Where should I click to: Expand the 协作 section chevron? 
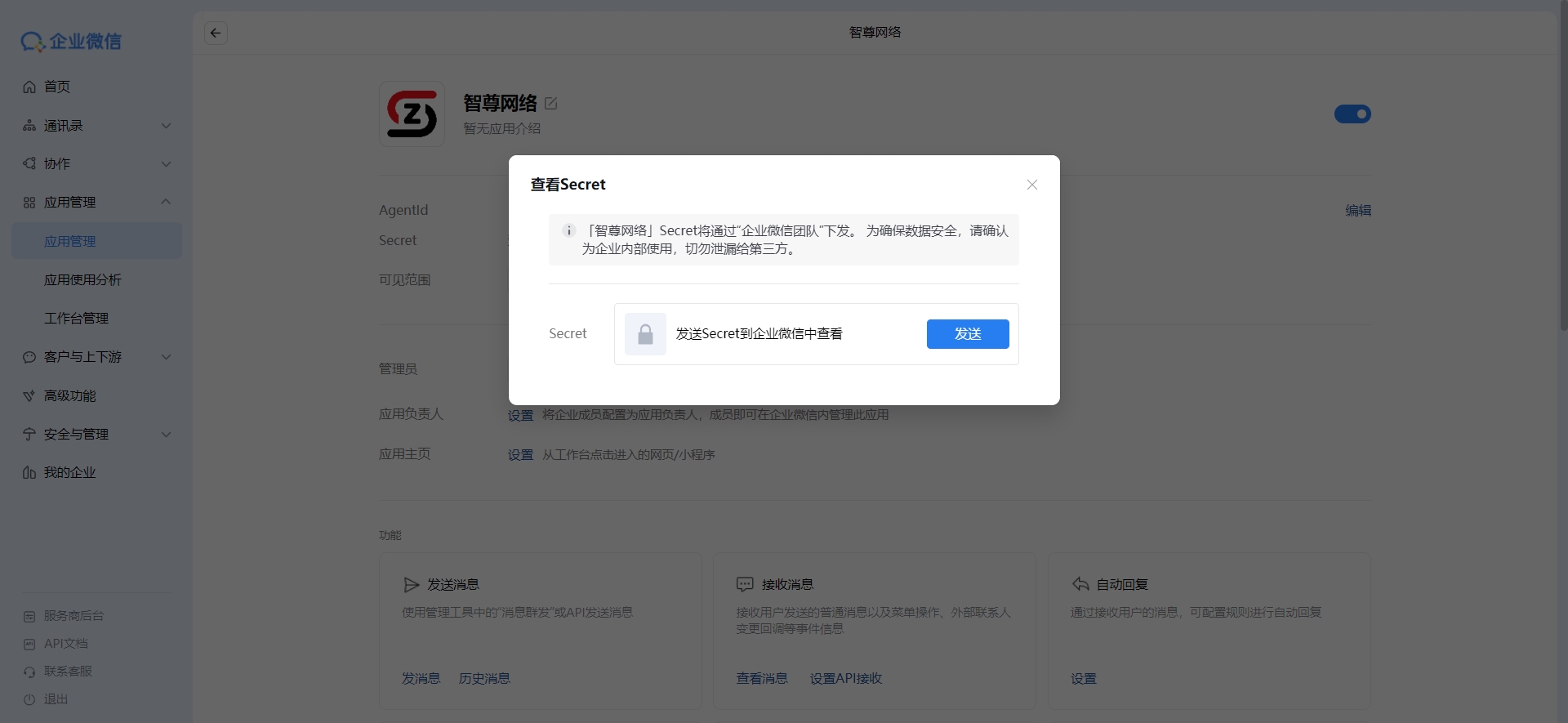(x=166, y=164)
